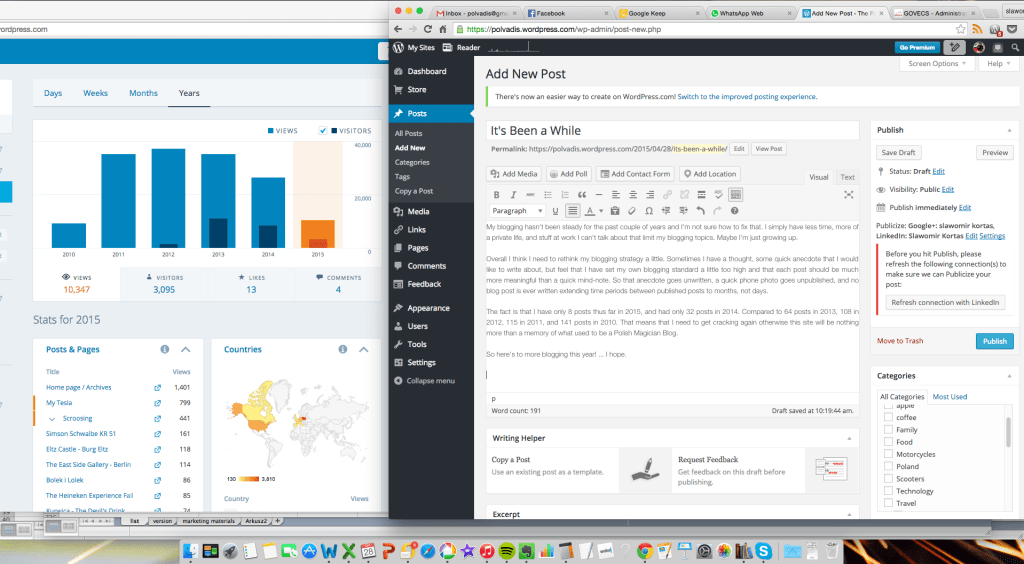Collapse the Categories box
The height and width of the screenshot is (564, 1024).
click(x=1009, y=376)
